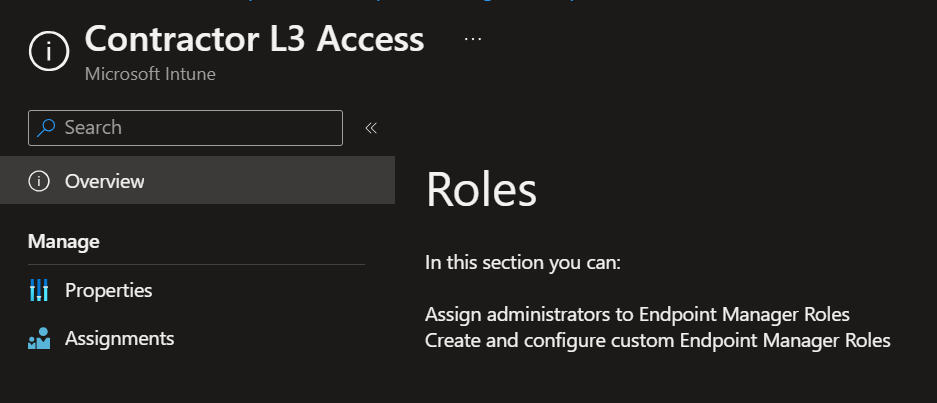Click the Overview circle-i icon

pyautogui.click(x=39, y=181)
